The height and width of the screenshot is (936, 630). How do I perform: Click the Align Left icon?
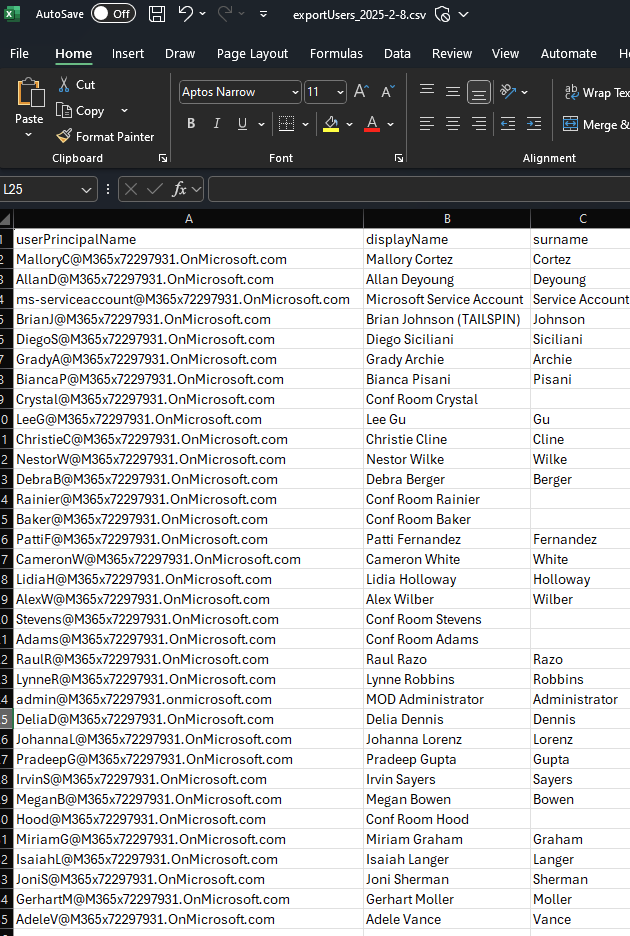(x=427, y=124)
